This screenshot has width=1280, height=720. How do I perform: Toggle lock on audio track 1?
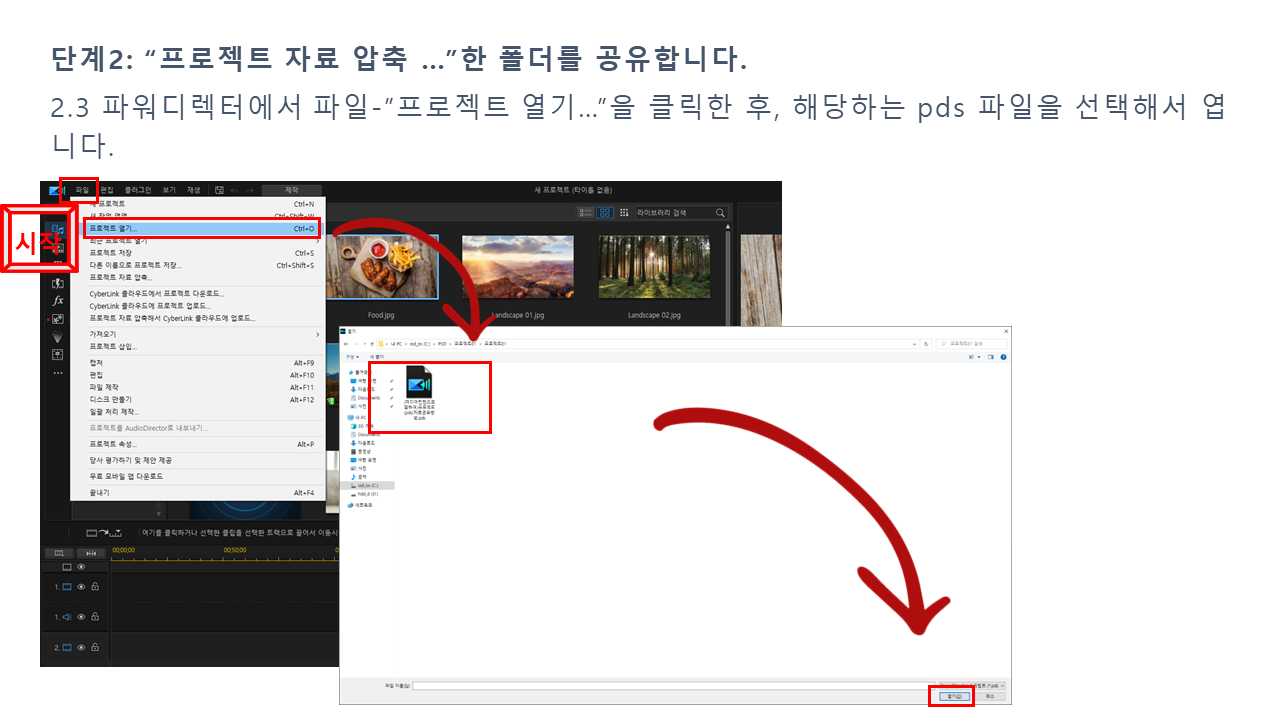(95, 617)
